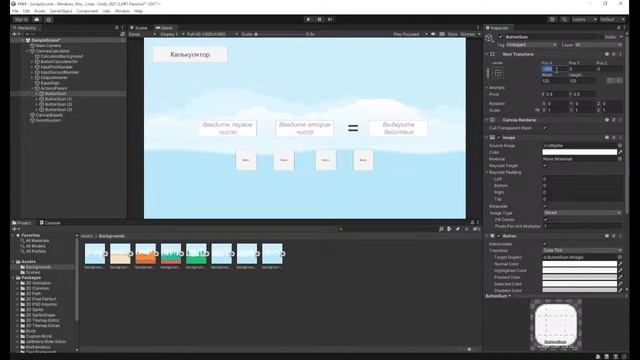Toggle the Hierarchy panel lock icon

click(x=116, y=28)
